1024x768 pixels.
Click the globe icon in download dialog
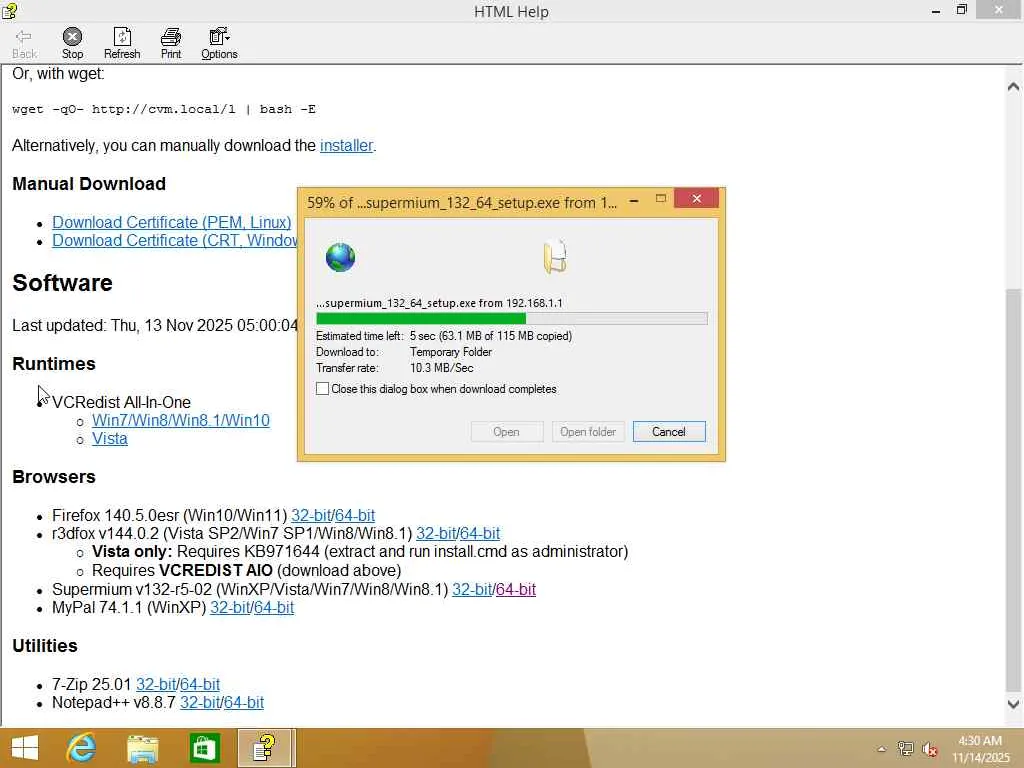pos(340,257)
